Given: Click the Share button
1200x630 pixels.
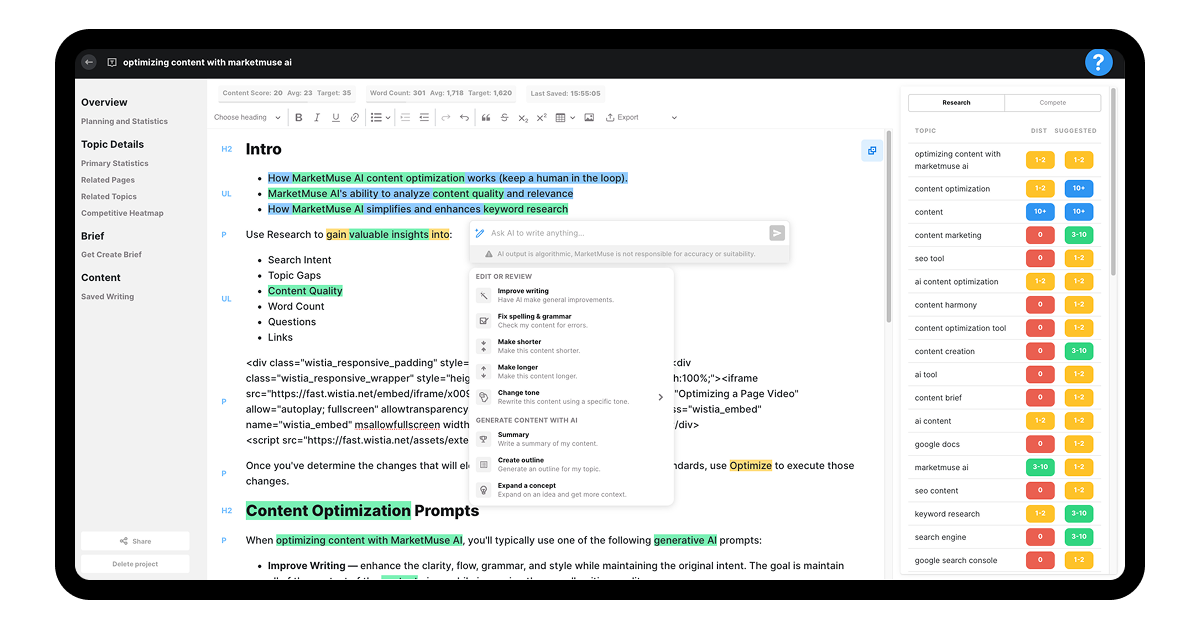Looking at the screenshot, I should tap(135, 541).
